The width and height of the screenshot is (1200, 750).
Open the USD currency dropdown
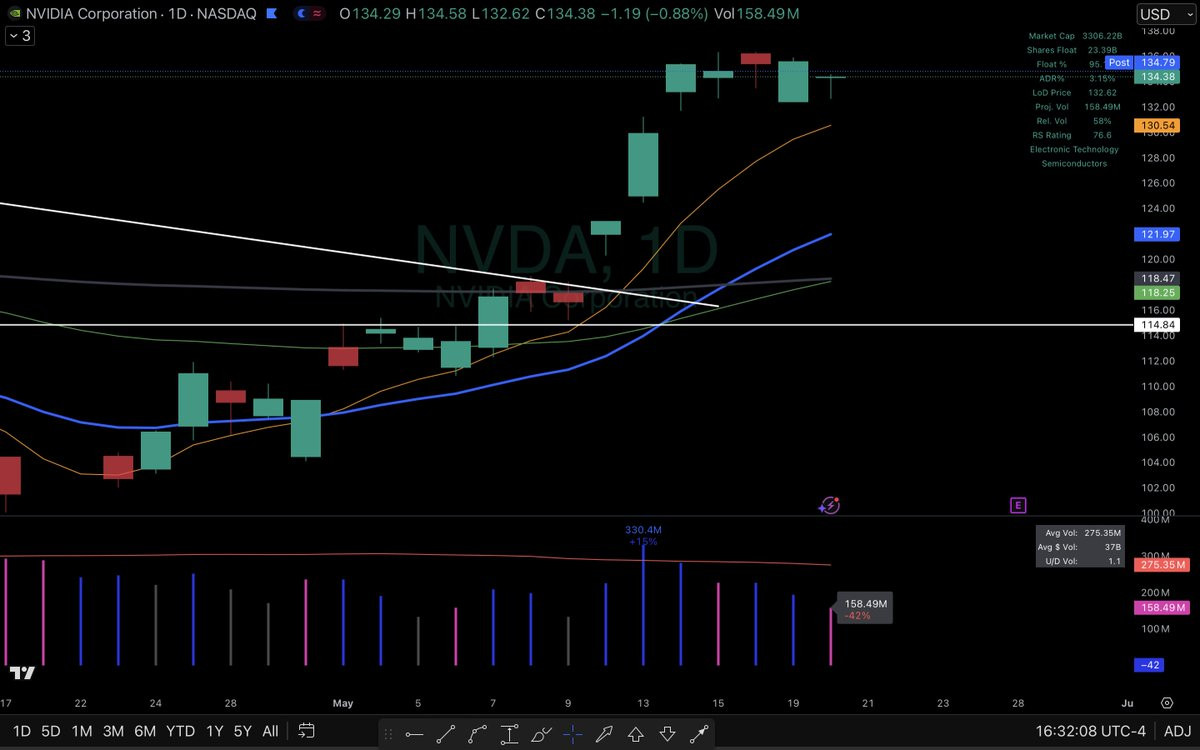pos(1164,14)
